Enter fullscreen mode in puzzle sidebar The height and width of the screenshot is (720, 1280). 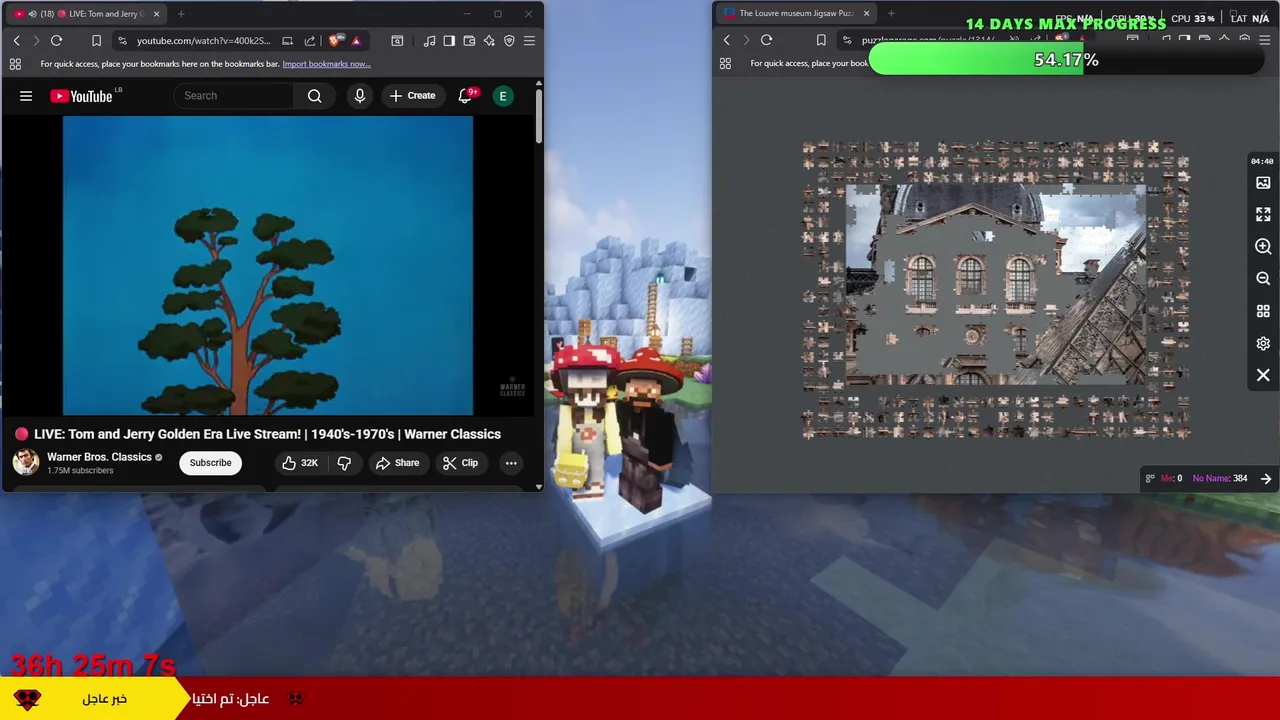coord(1263,215)
